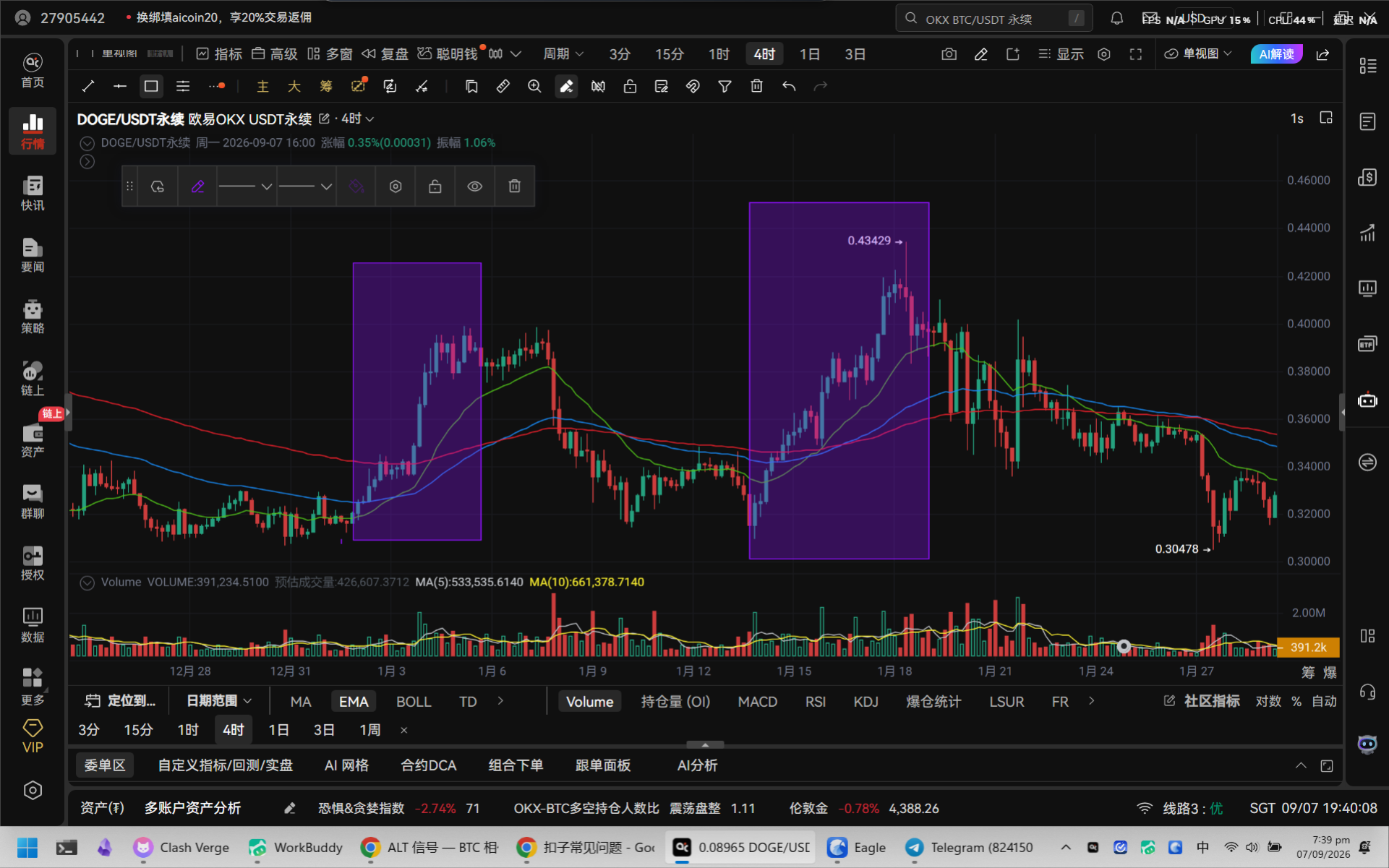Click the purple fill color swatch
The height and width of the screenshot is (868, 1389).
point(356,186)
